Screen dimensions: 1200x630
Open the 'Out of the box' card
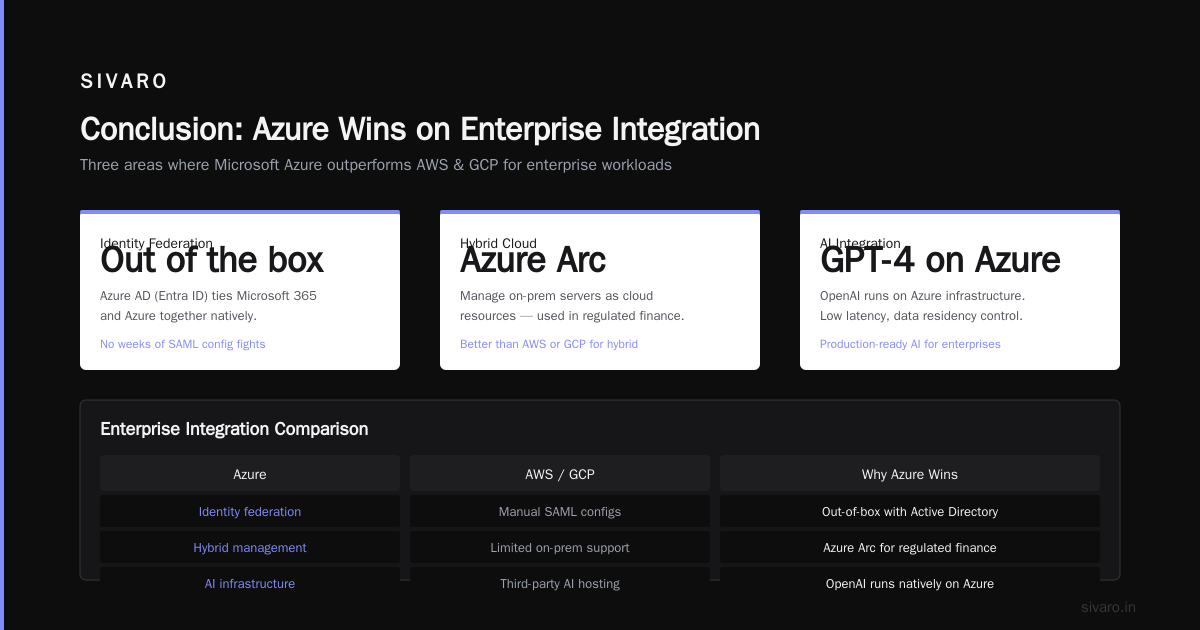tap(240, 290)
